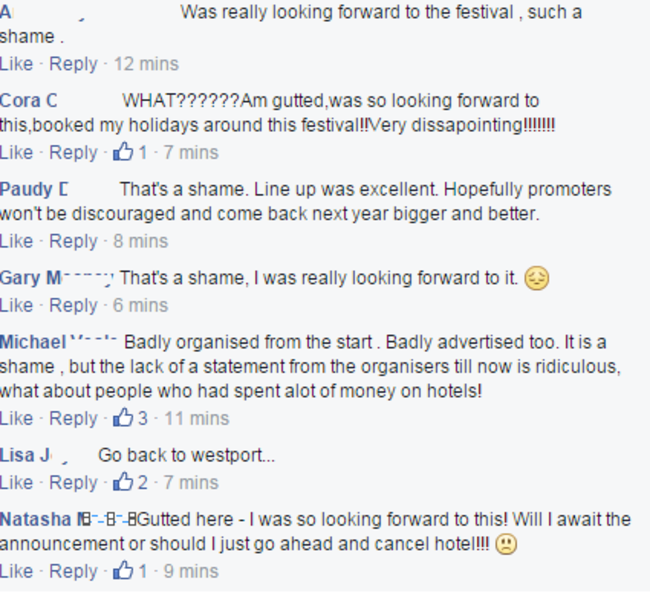650x593 pixels.
Task: Reply to Cora's comment
Action: pos(73,153)
